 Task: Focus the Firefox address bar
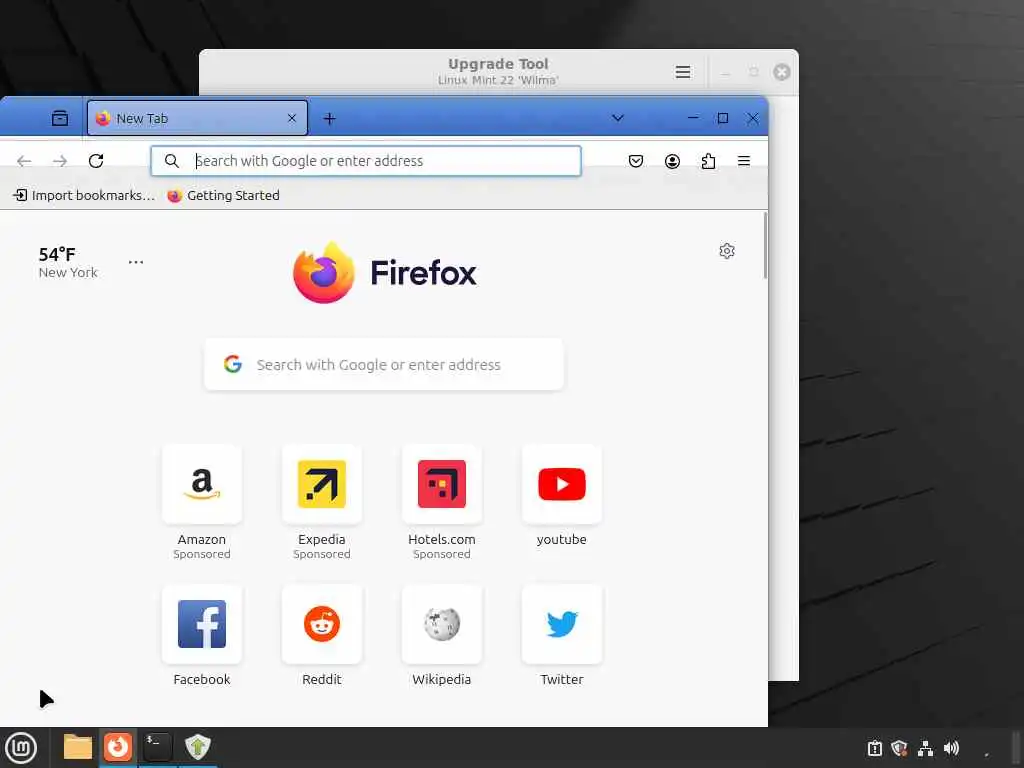point(366,161)
